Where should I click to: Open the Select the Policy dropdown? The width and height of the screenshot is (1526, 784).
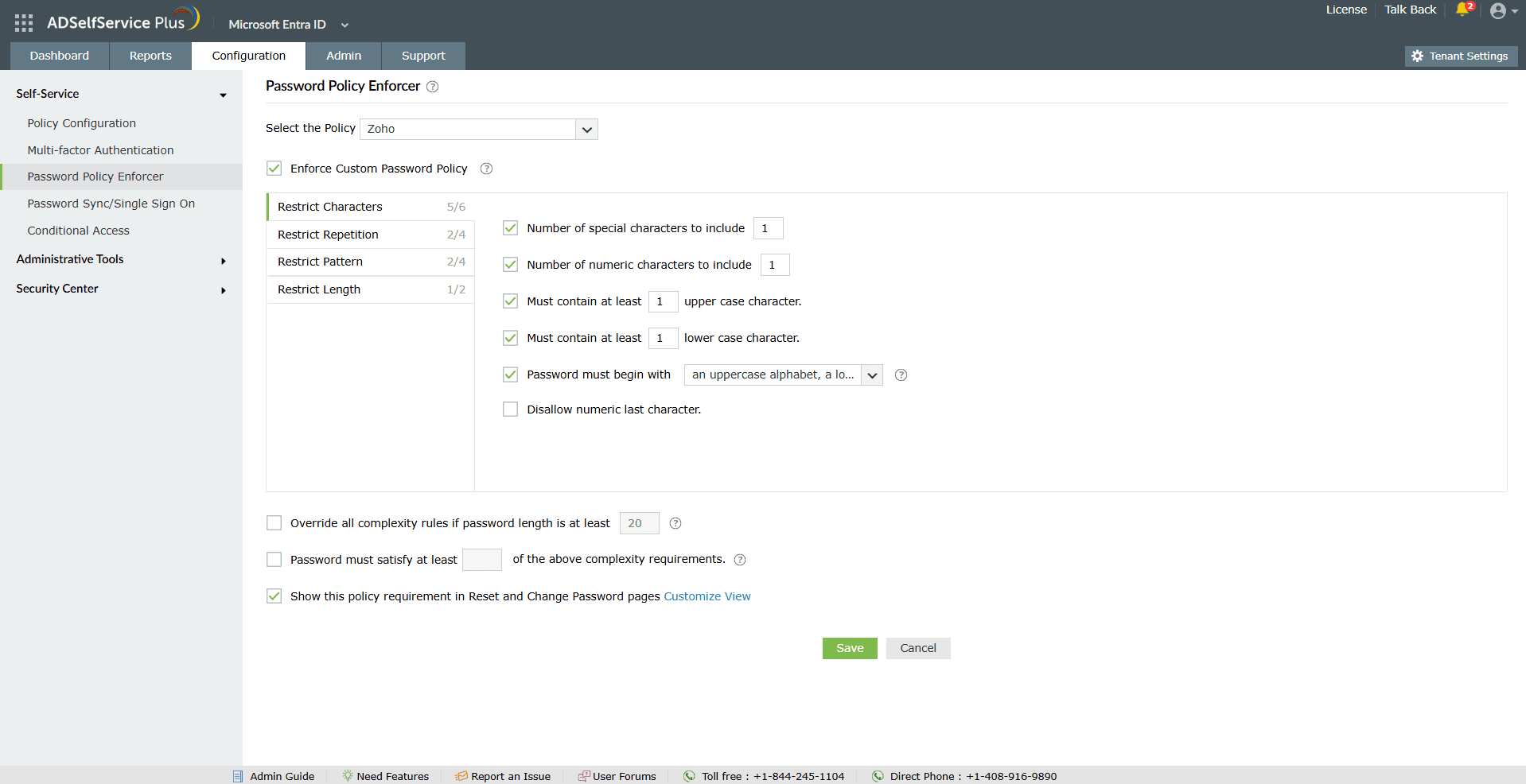[479, 129]
